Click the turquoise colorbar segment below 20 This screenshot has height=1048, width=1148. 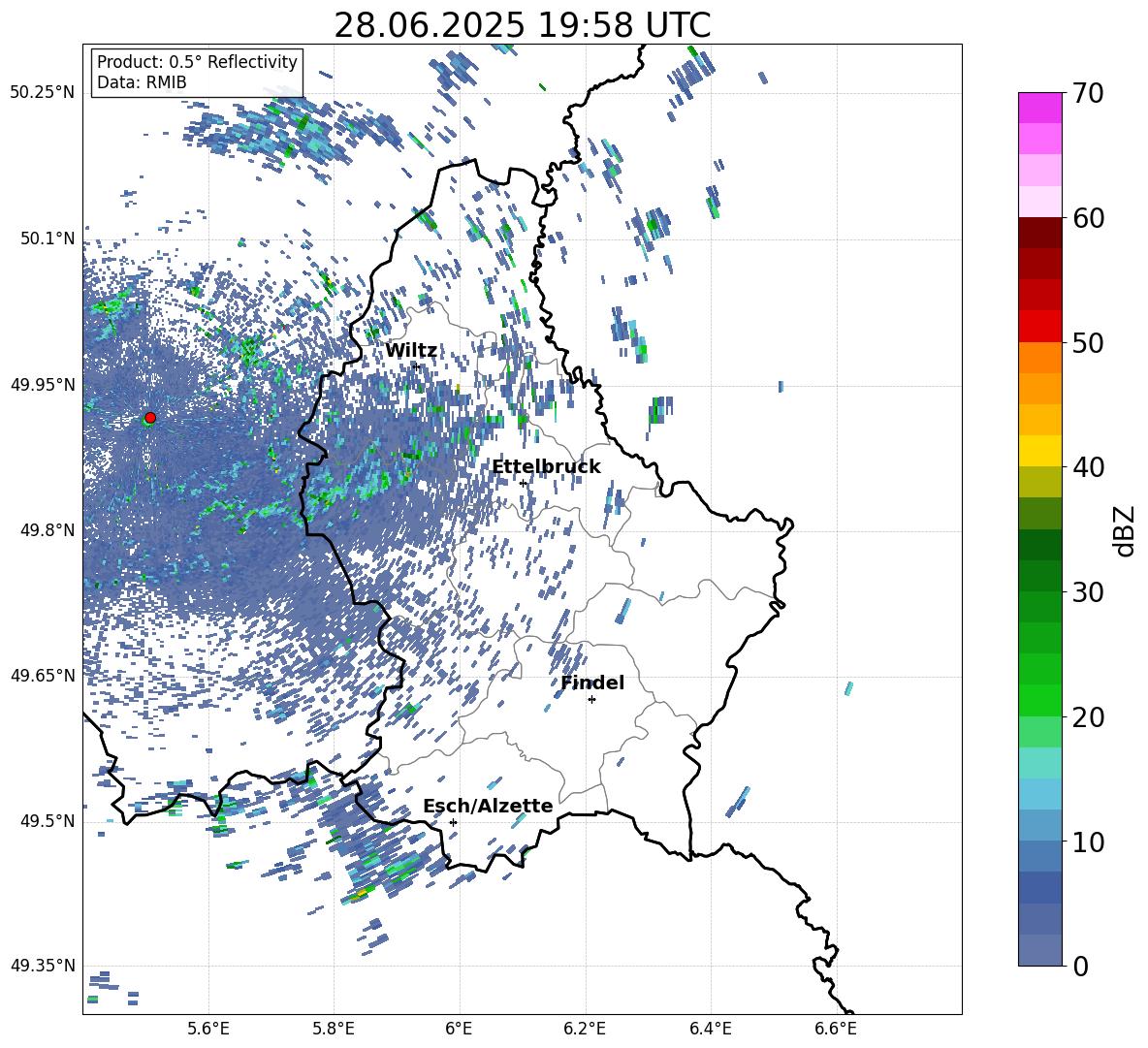pos(1039,763)
